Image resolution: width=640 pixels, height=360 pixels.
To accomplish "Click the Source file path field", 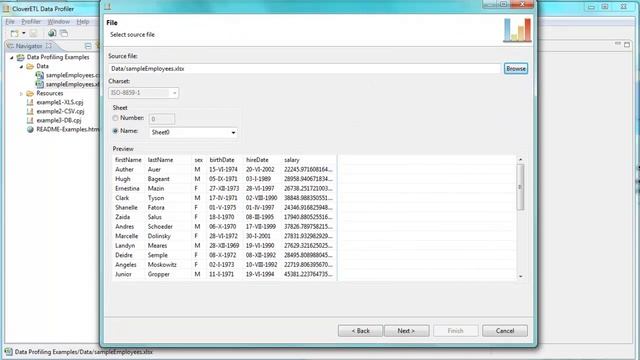I will (304, 69).
